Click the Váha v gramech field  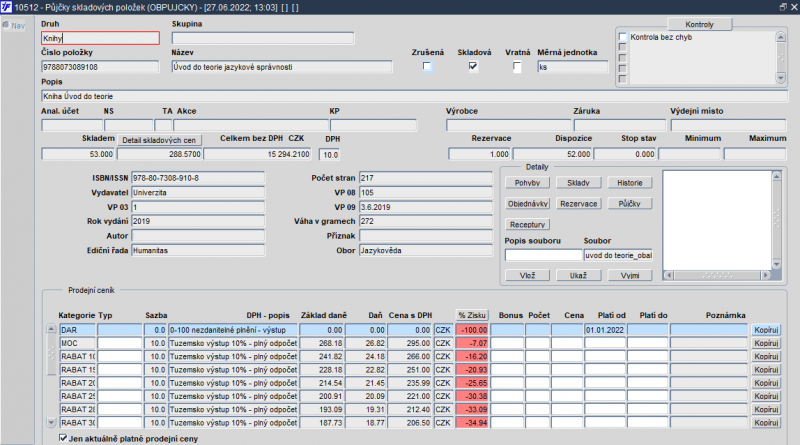click(x=426, y=221)
